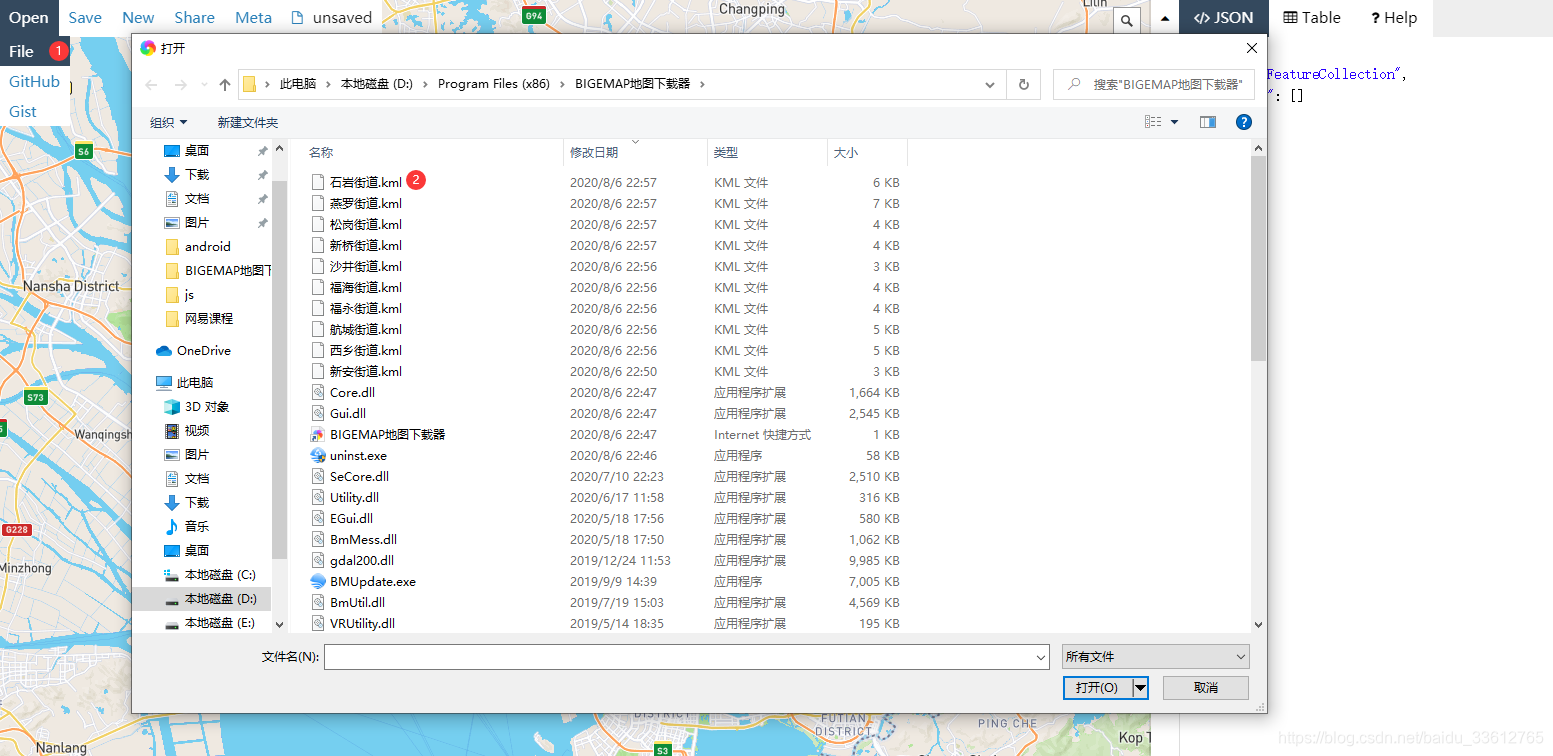The width and height of the screenshot is (1553, 756).
Task: Open the Open menu in geojson.io
Action: coord(29,17)
